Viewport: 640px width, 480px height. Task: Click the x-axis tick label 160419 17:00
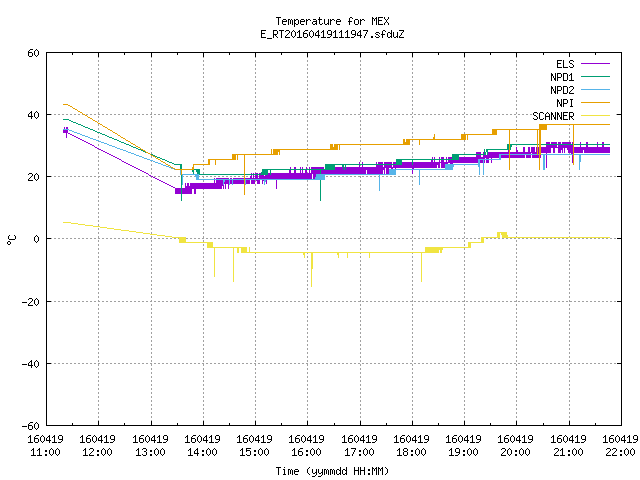click(x=359, y=446)
